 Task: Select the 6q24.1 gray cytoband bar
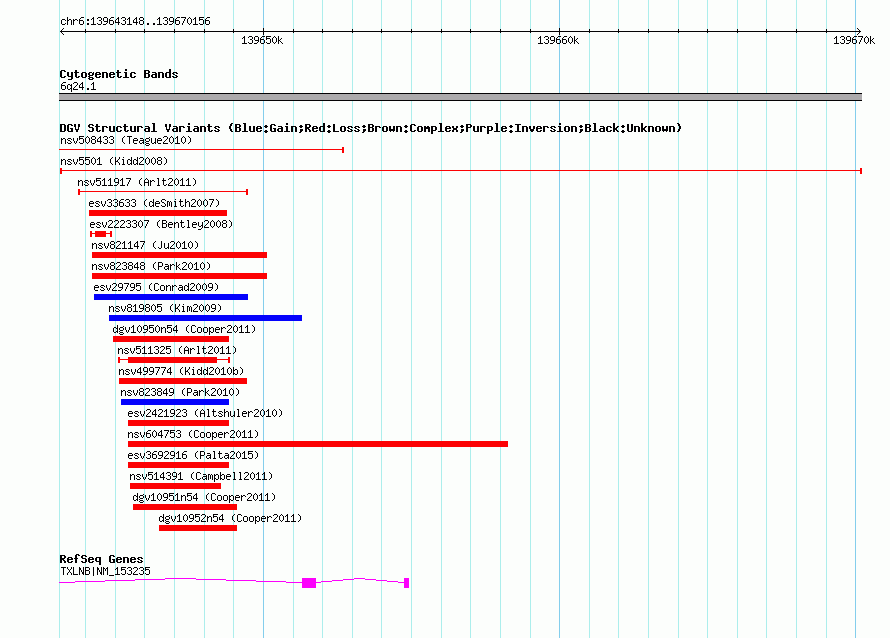tap(461, 97)
